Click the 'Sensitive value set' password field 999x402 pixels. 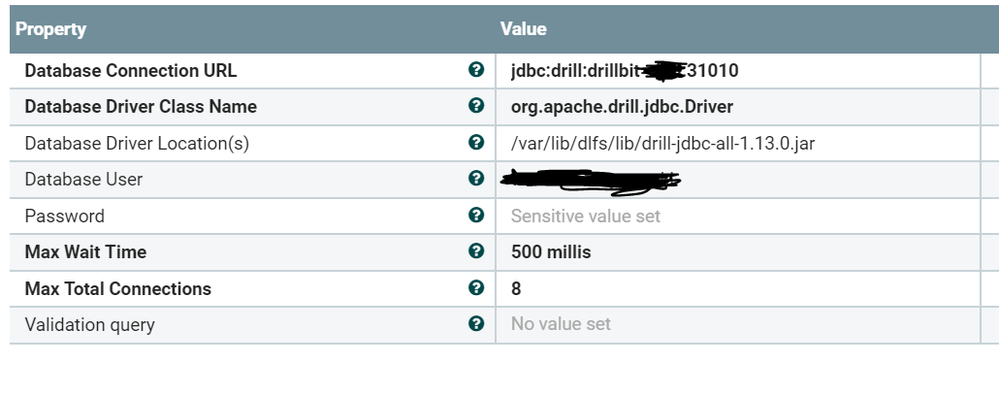tap(585, 216)
